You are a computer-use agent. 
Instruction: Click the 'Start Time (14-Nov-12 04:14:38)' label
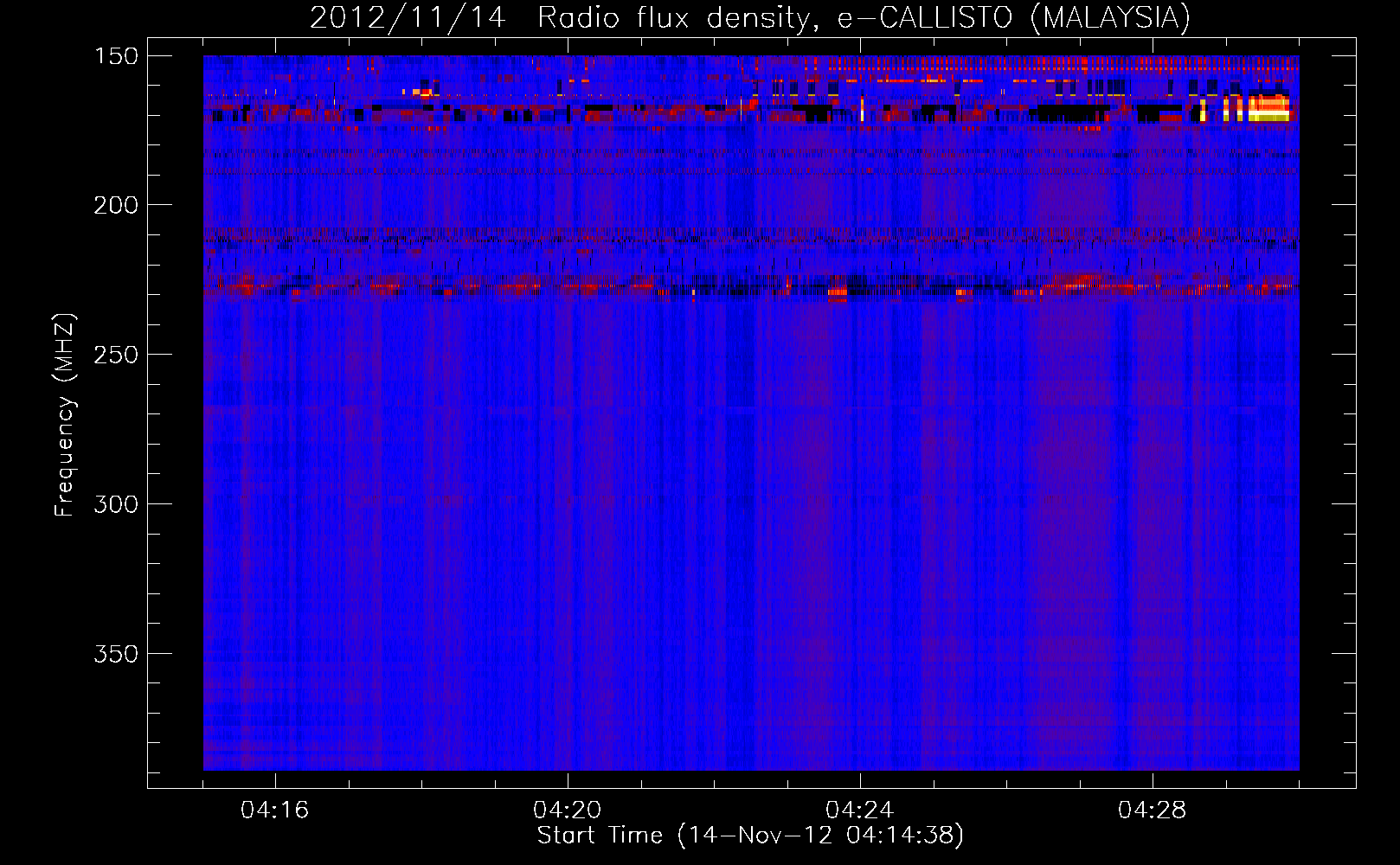tap(750, 836)
